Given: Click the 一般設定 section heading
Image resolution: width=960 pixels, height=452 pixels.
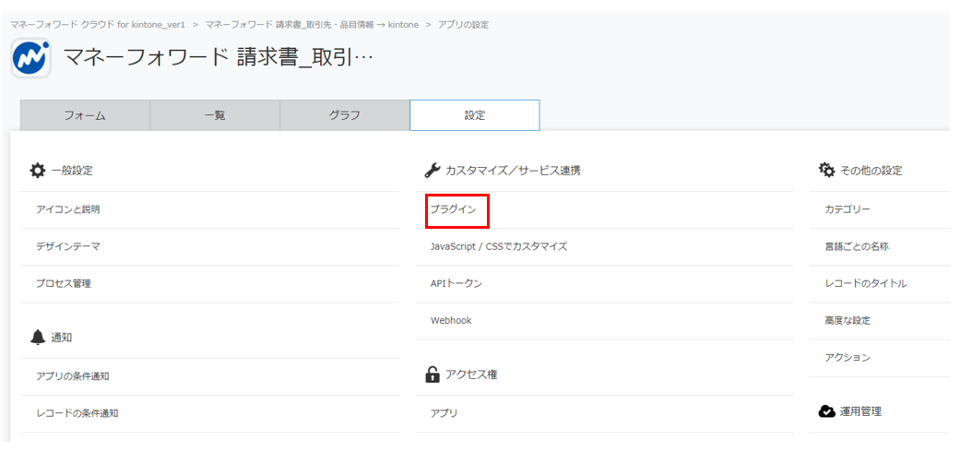Looking at the screenshot, I should click(72, 171).
